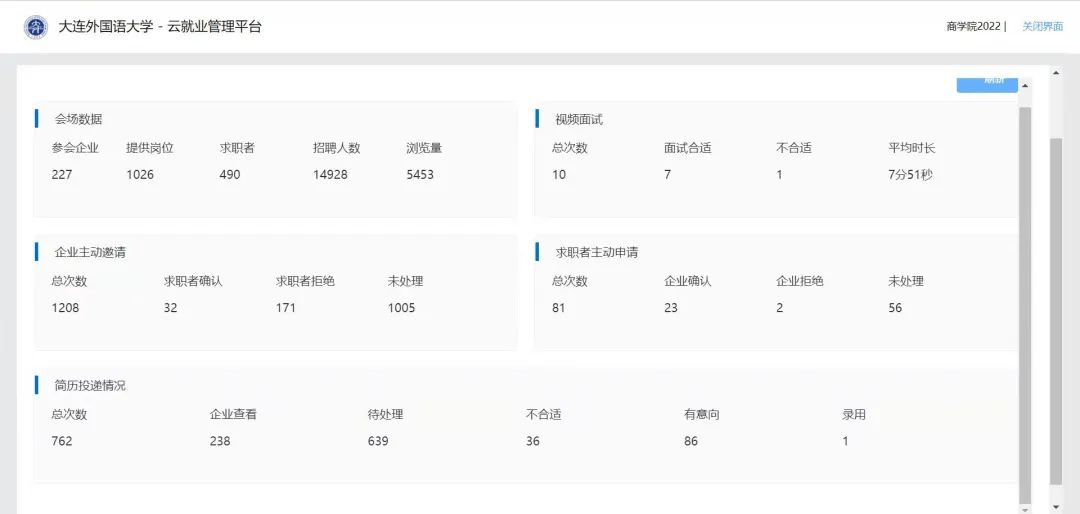Click the 未处理 value 1005
Image resolution: width=1080 pixels, height=514 pixels.
[401, 308]
